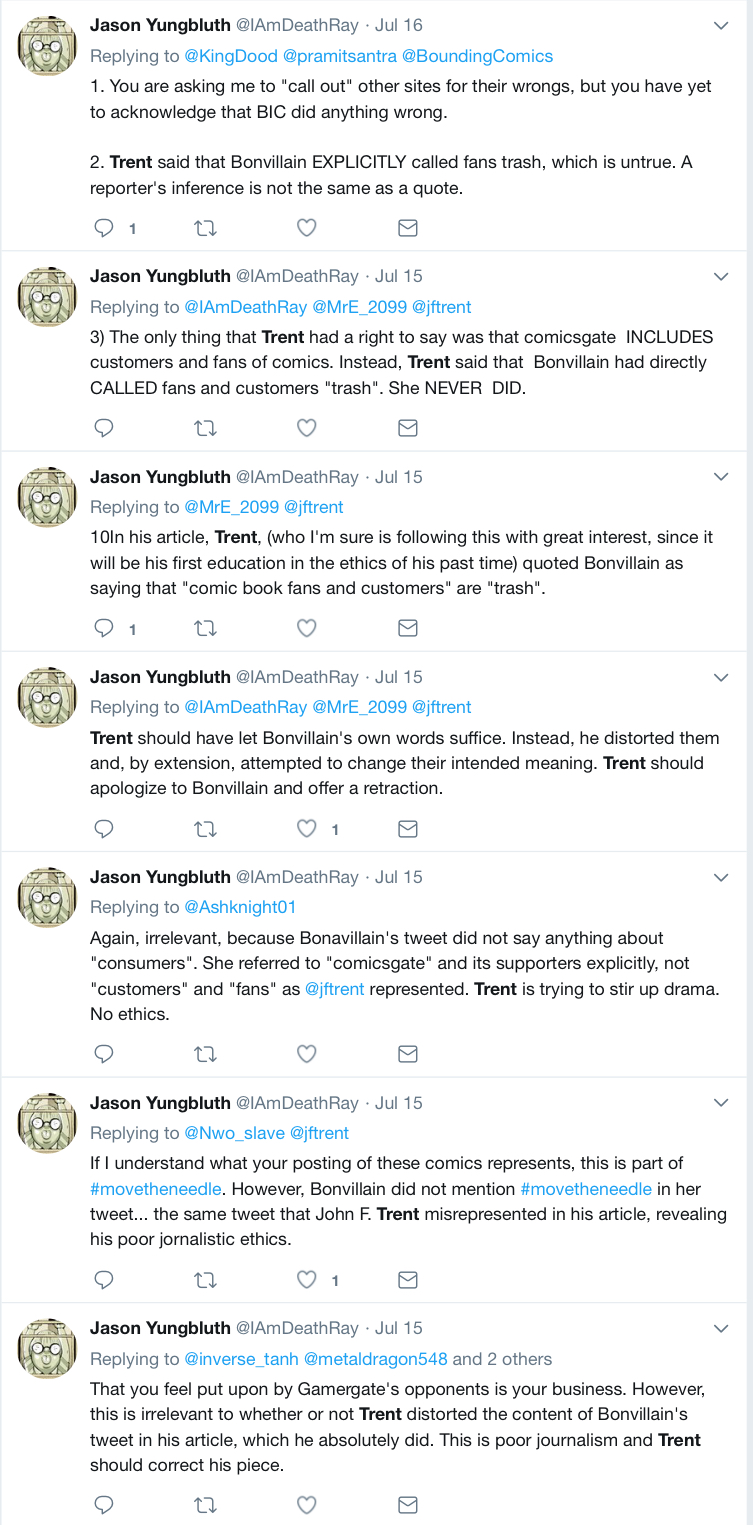This screenshot has width=753, height=1525.
Task: Reply to the "Trent should have let" tweet
Action: pyautogui.click(x=104, y=828)
